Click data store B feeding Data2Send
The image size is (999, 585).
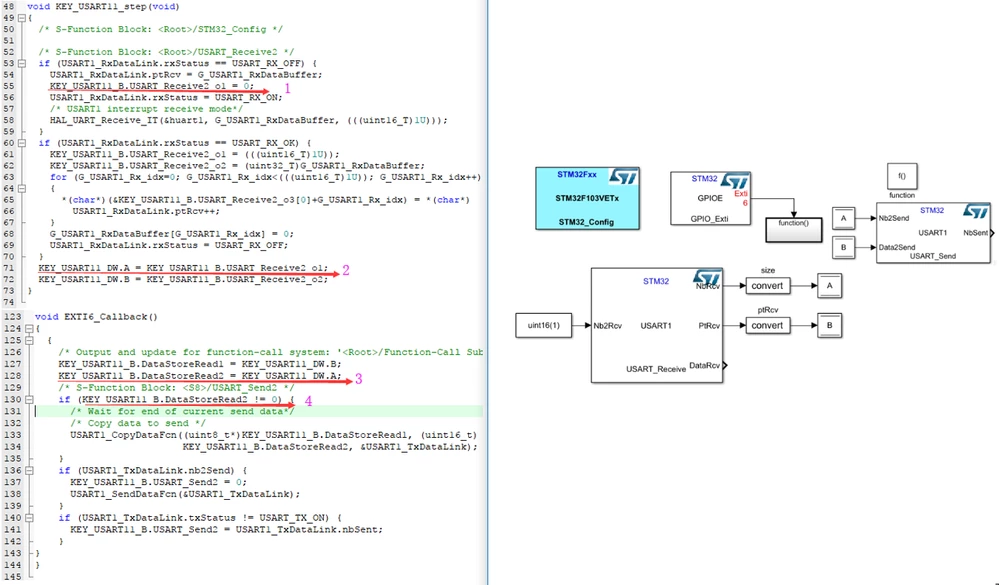(x=844, y=247)
